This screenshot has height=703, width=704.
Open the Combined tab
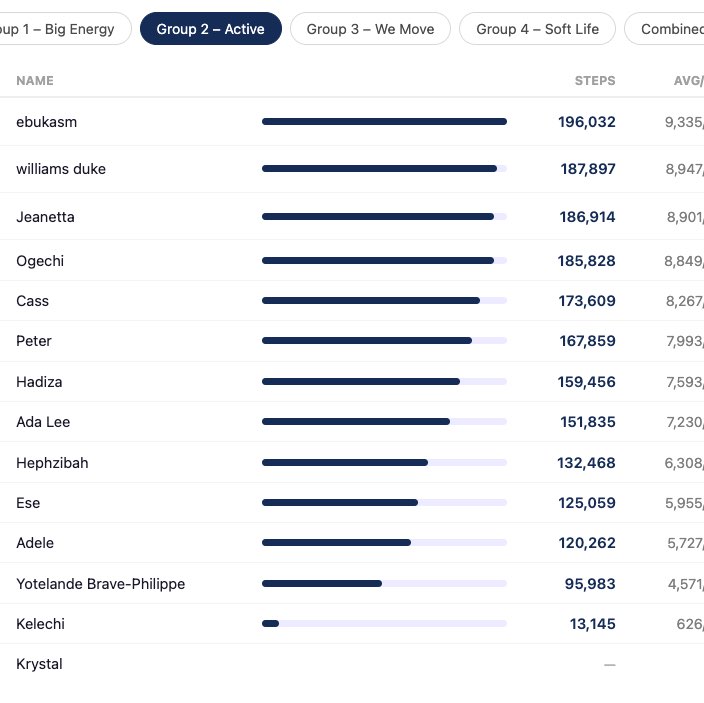664,29
